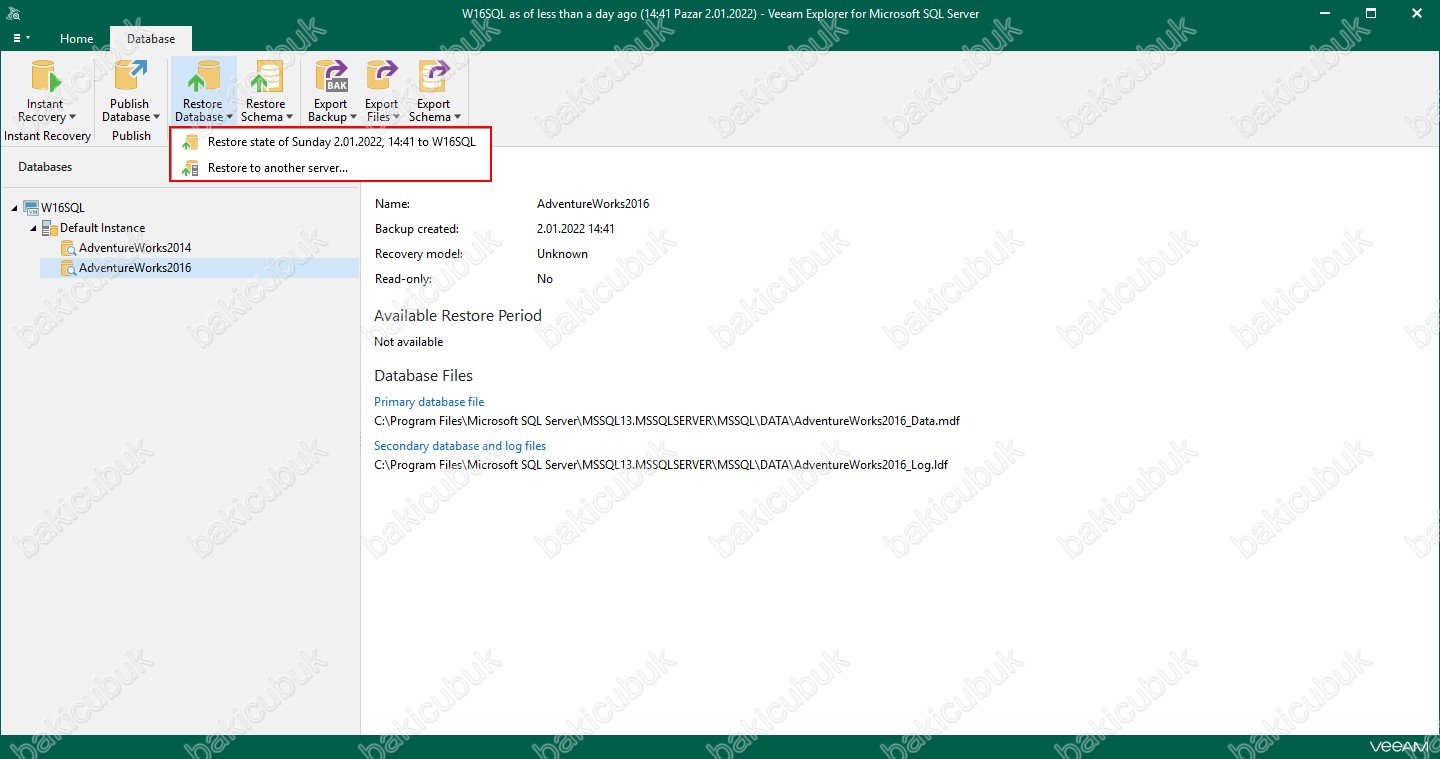Click the Name value AdventureWorks2016
Image resolution: width=1440 pixels, height=759 pixels.
click(593, 204)
